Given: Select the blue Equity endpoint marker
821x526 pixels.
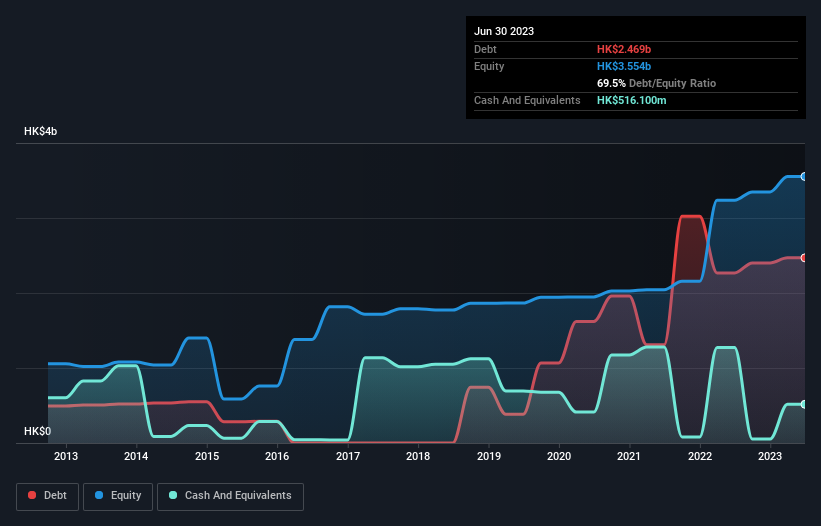Looking at the screenshot, I should pos(803,177).
